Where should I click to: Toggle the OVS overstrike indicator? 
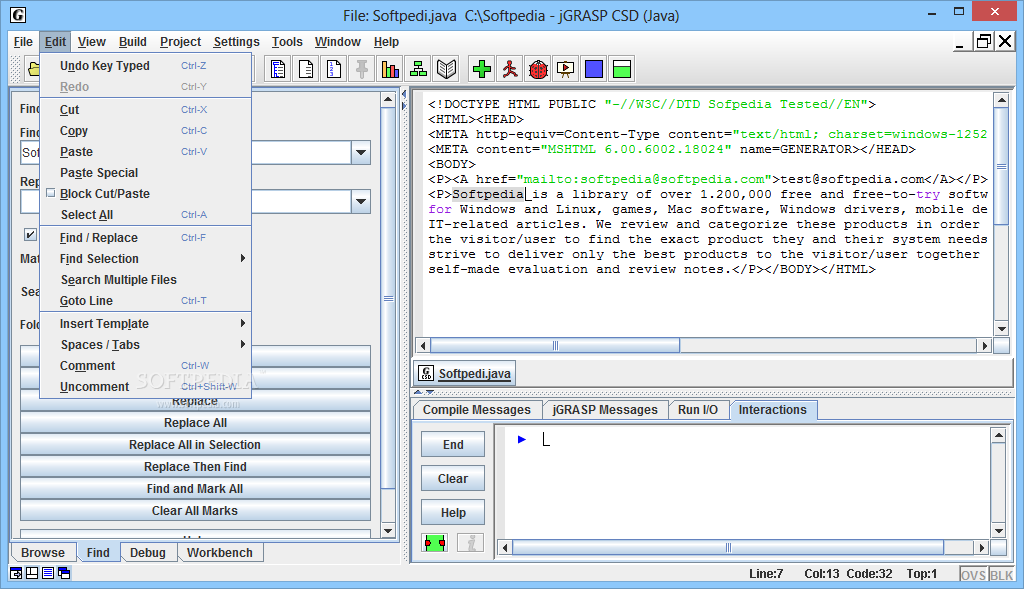[x=973, y=575]
